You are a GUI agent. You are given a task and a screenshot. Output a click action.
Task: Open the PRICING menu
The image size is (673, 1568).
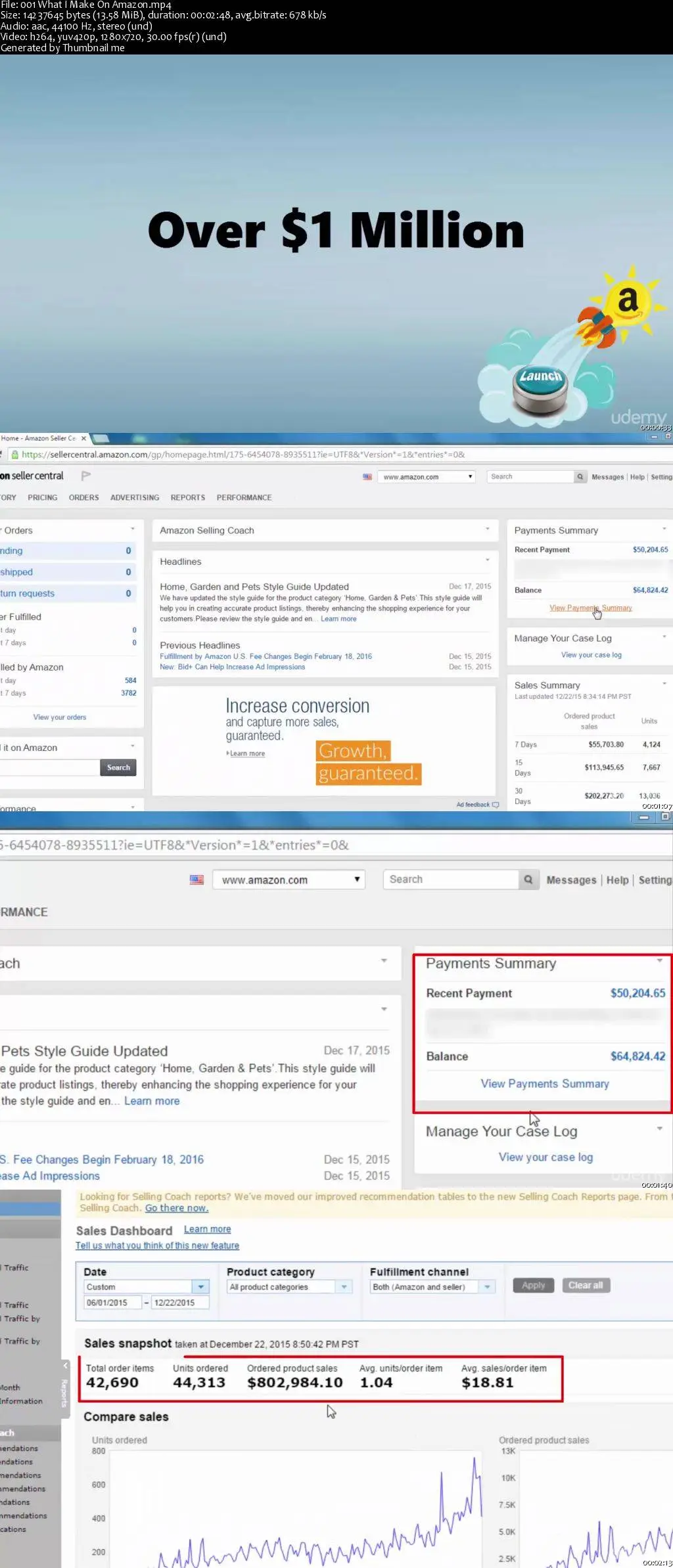[x=43, y=498]
